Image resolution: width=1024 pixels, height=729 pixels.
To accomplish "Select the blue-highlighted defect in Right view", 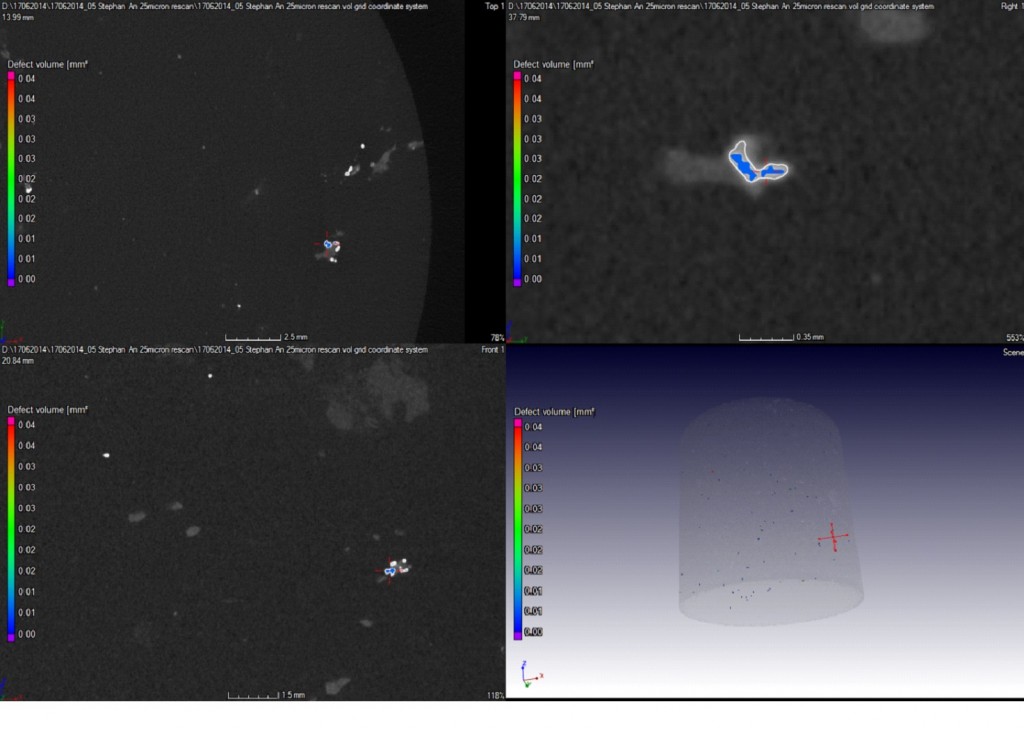I will 756,163.
